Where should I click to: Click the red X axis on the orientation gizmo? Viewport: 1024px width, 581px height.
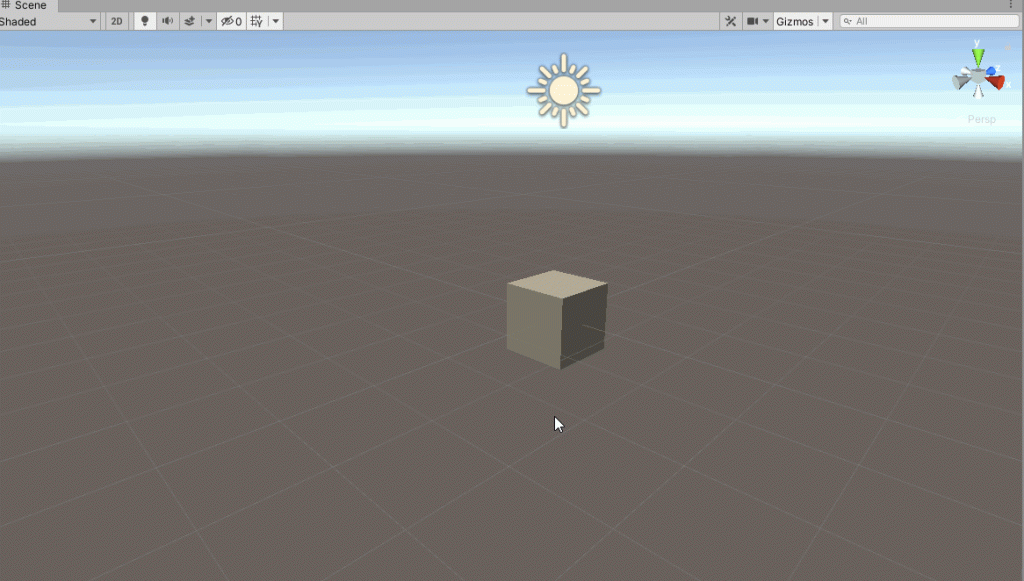(x=997, y=81)
